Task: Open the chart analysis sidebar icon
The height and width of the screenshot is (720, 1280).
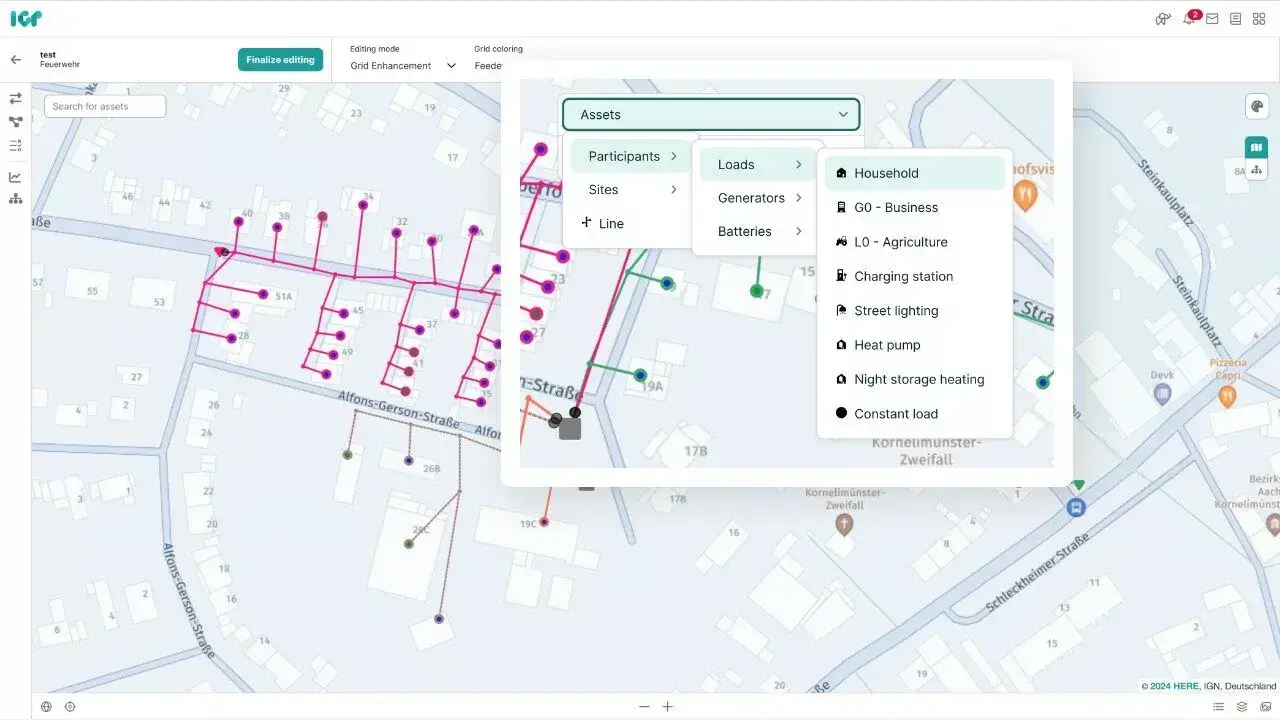Action: point(15,177)
